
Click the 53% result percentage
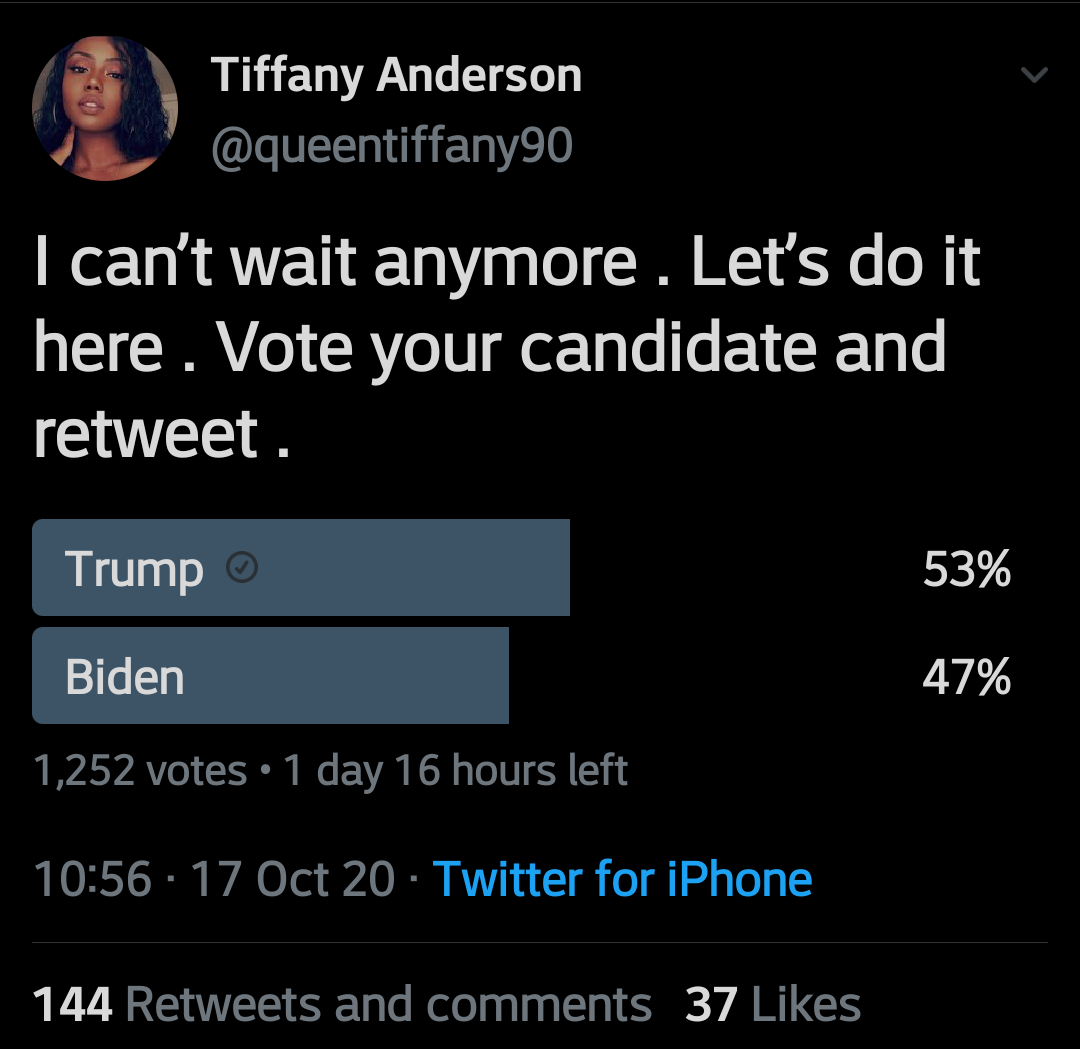pyautogui.click(x=966, y=569)
